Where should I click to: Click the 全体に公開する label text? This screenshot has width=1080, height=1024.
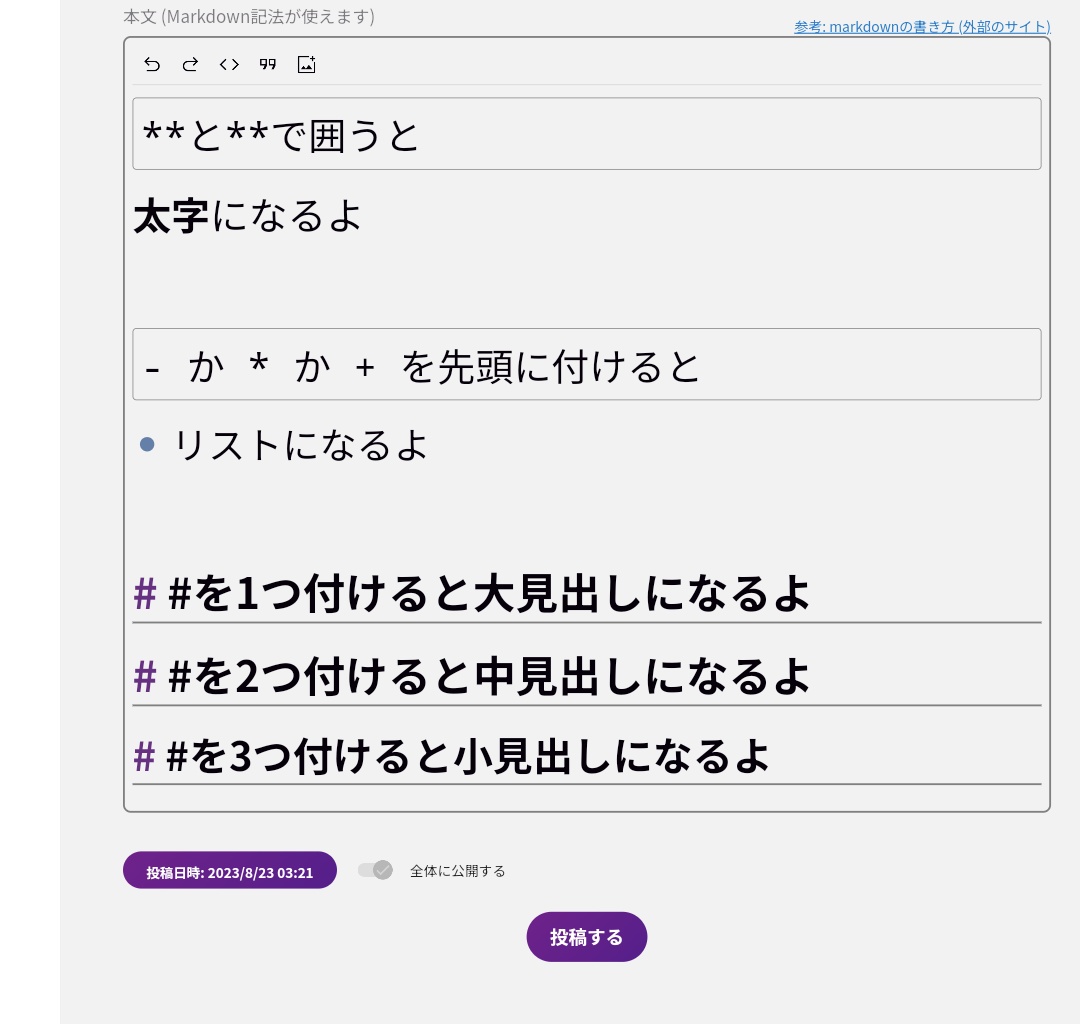click(x=457, y=871)
